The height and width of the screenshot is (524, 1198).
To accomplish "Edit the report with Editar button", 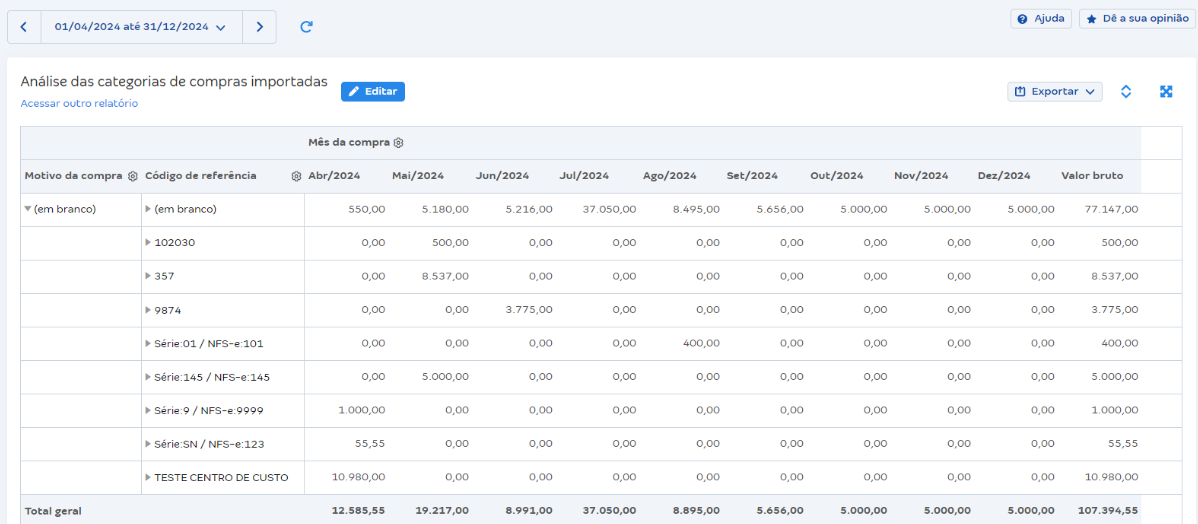I will point(372,92).
